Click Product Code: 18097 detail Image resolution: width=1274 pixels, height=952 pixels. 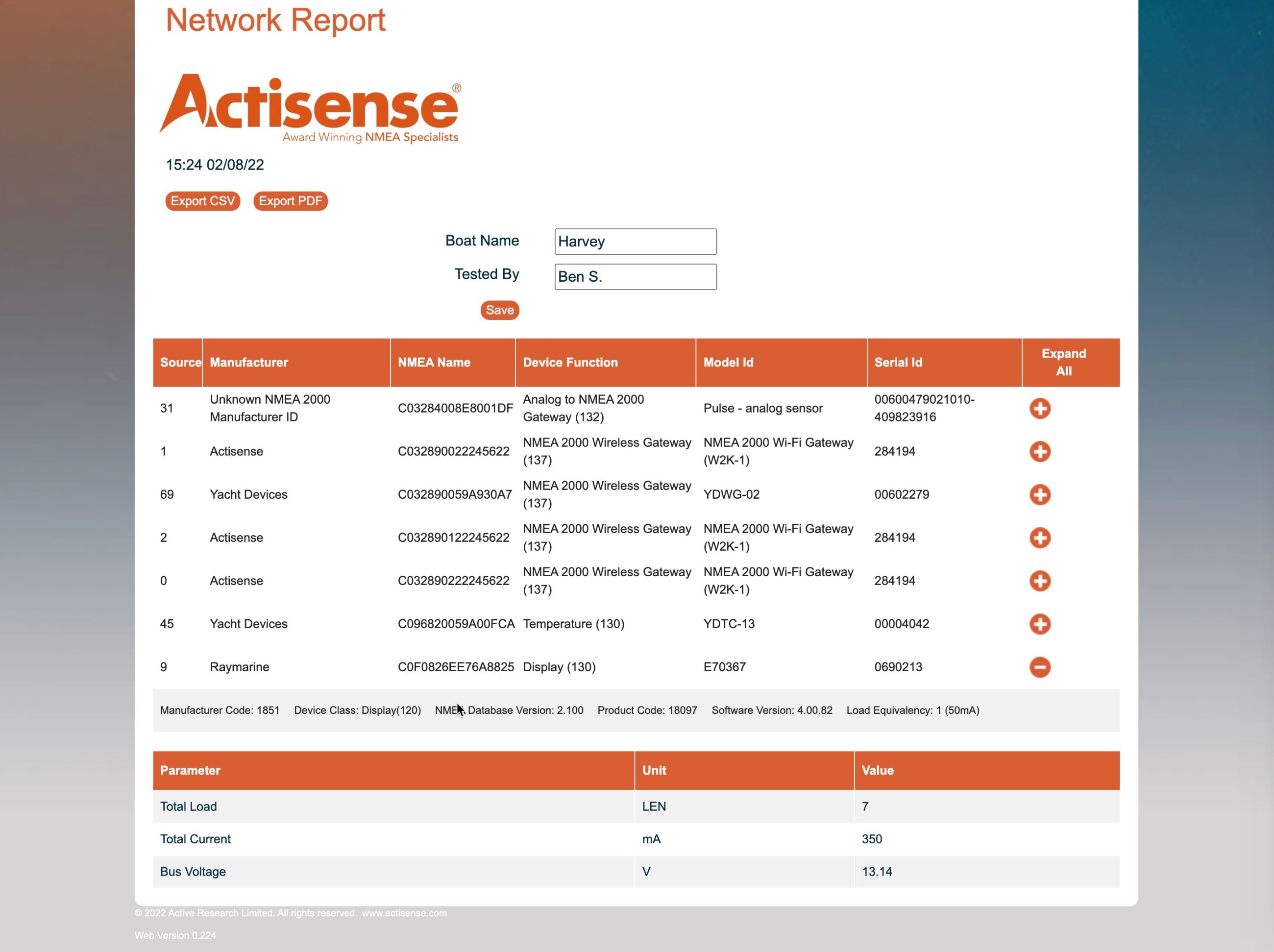click(647, 710)
